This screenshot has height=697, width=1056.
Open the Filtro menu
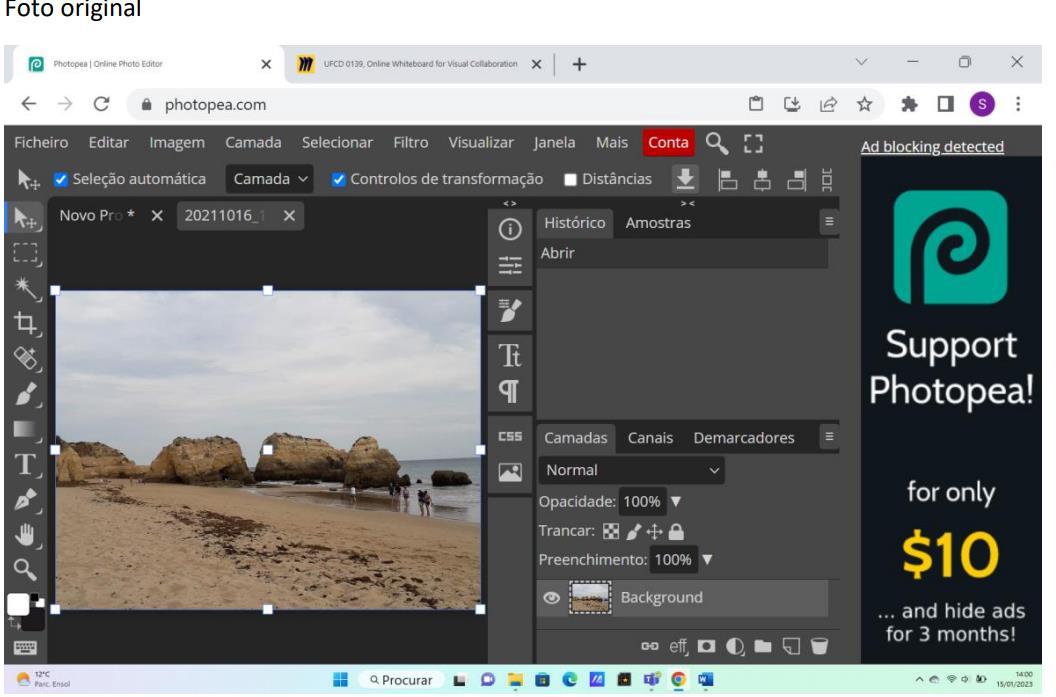tap(411, 143)
